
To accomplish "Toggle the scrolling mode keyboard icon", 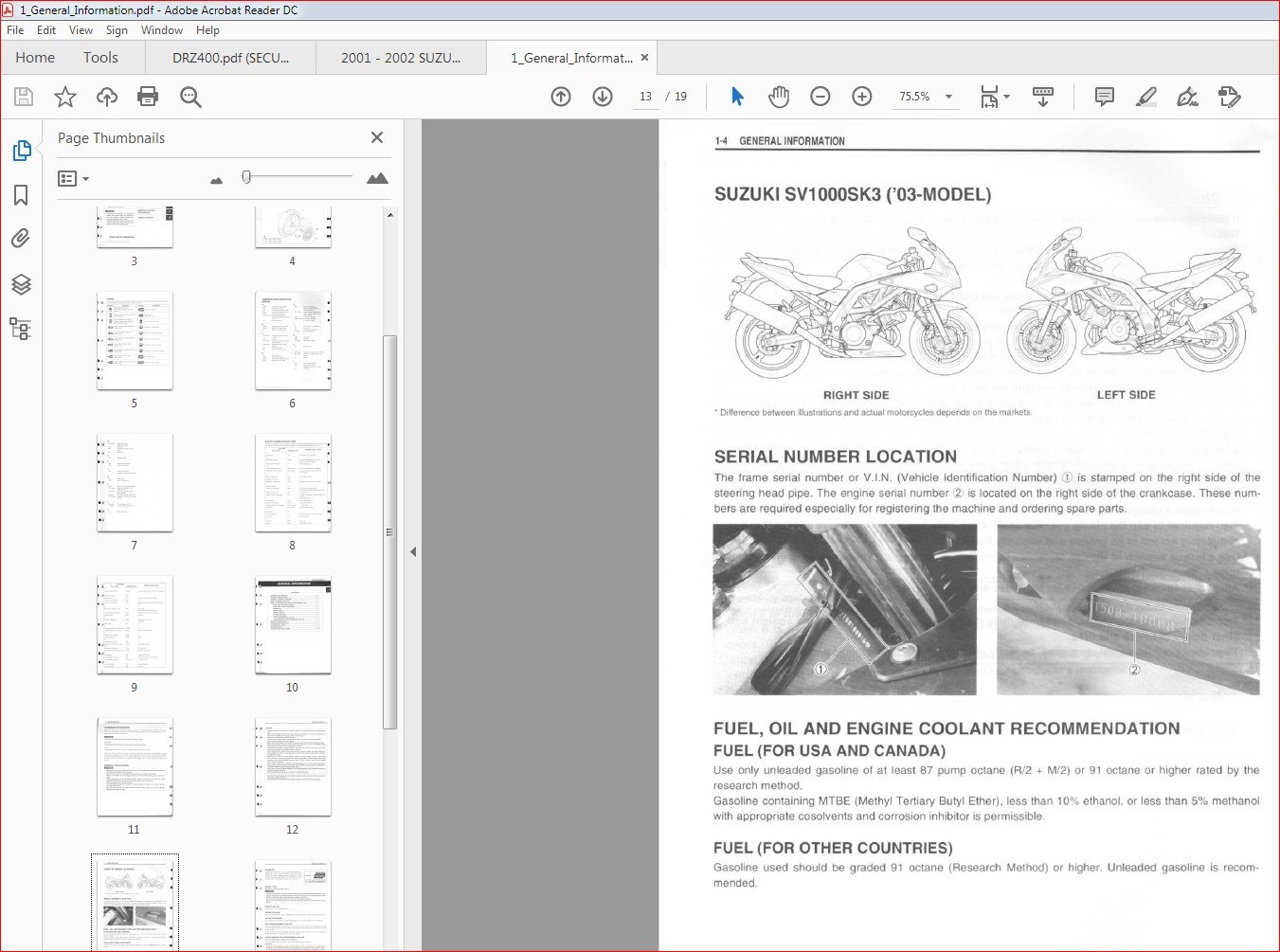I will tap(1043, 97).
